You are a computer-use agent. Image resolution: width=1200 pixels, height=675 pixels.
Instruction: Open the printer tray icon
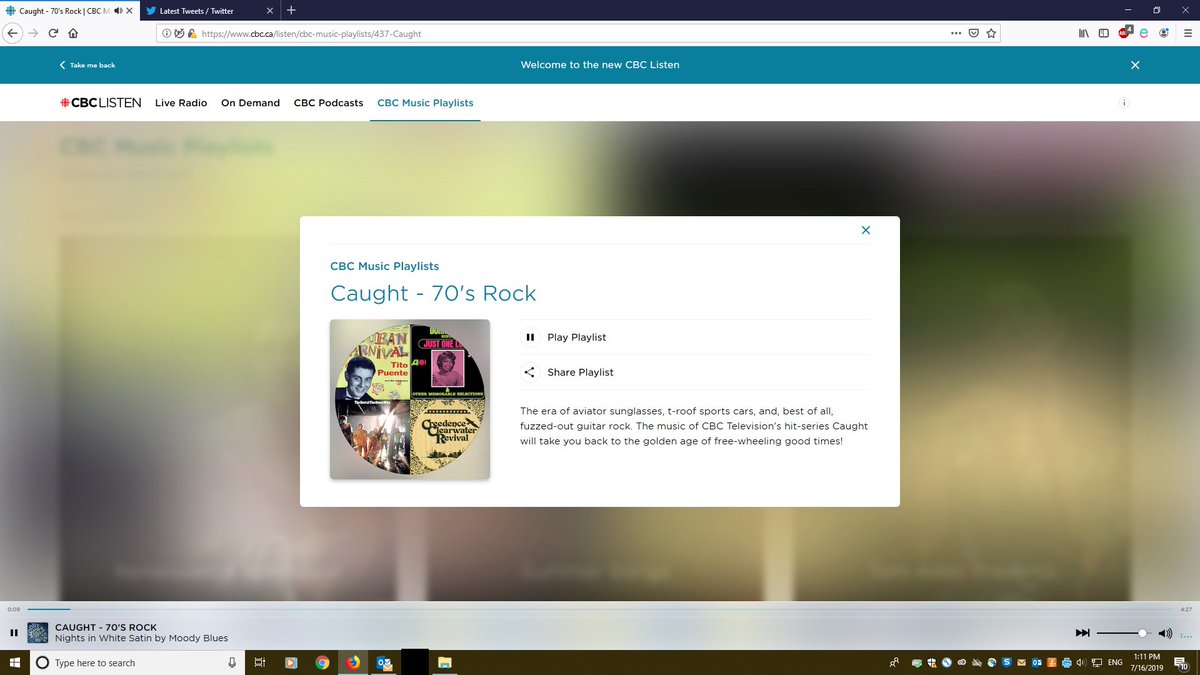pos(1066,662)
